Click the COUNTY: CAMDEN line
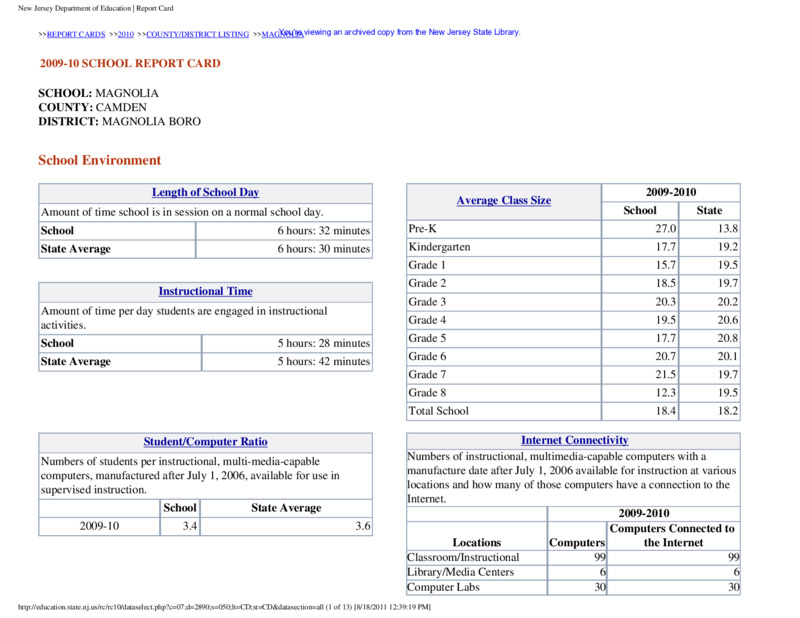 (x=92, y=107)
